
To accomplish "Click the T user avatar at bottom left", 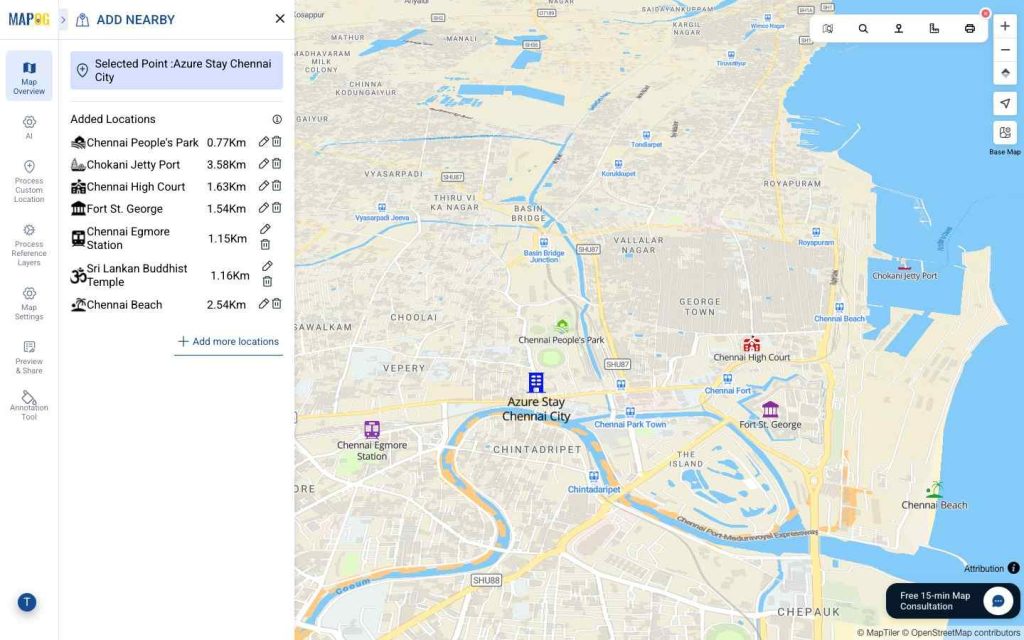I will 27,602.
